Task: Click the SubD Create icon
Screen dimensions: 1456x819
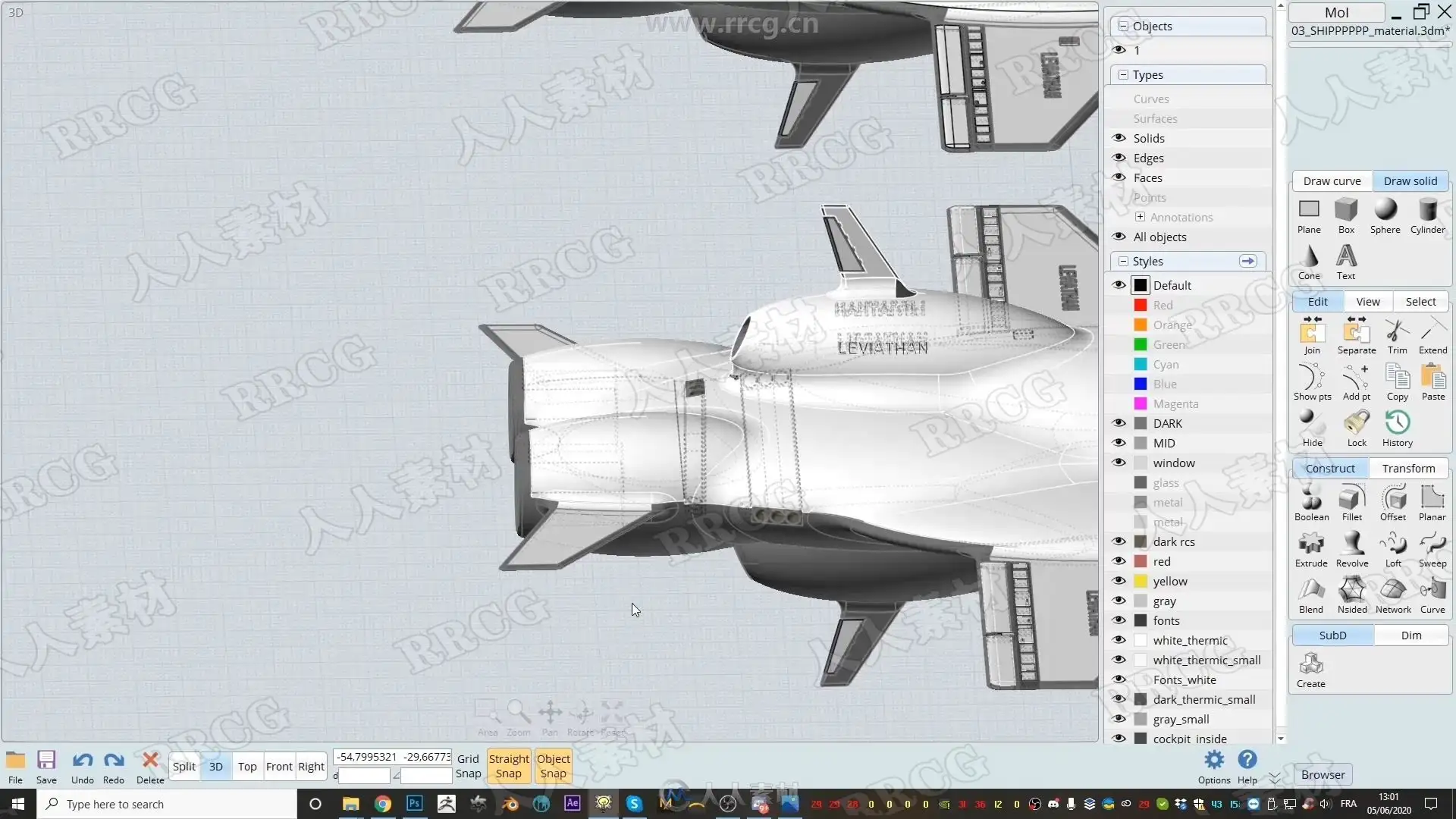Action: point(1310,670)
